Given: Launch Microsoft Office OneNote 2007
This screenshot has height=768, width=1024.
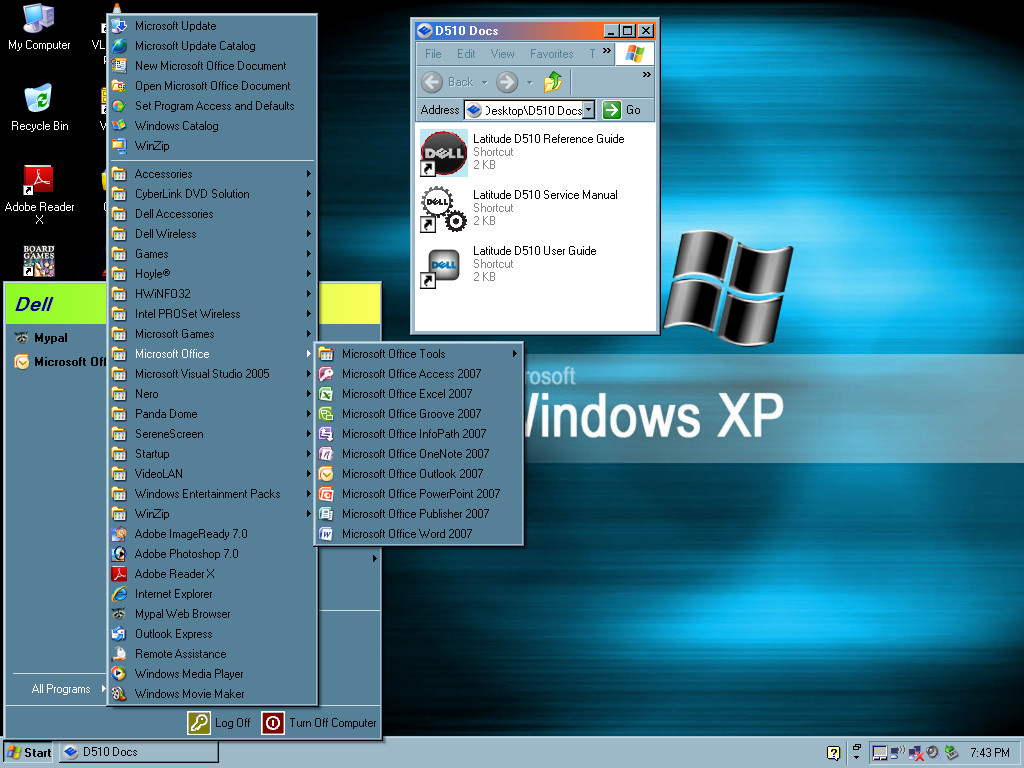Looking at the screenshot, I should coord(419,454).
